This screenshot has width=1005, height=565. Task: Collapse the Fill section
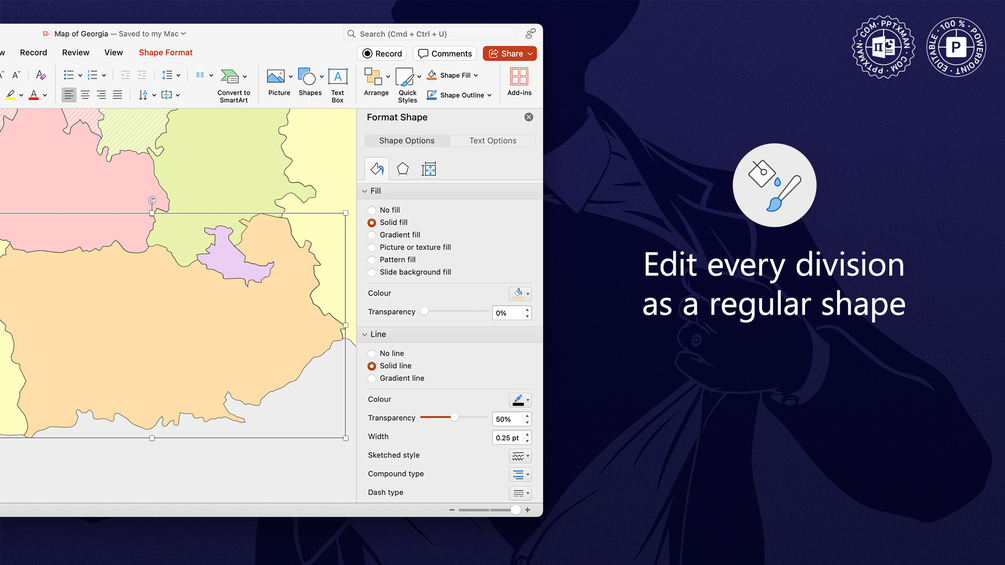tap(365, 191)
